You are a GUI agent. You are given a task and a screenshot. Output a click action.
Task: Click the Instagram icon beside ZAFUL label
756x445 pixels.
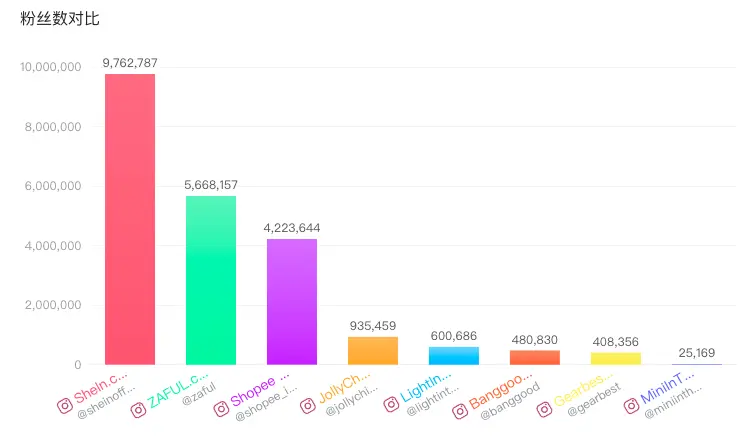(138, 410)
